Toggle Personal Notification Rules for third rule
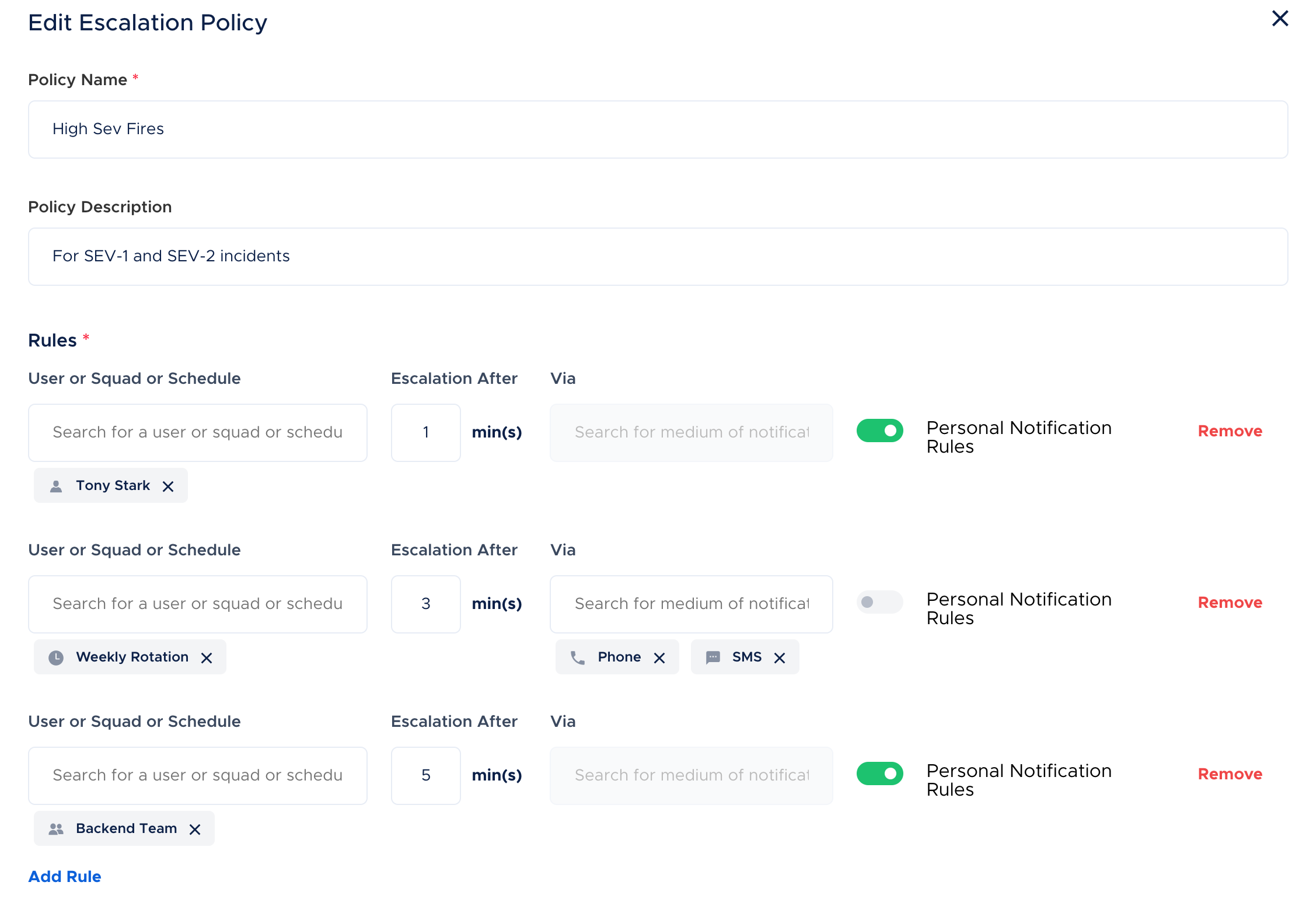This screenshot has width=1313, height=924. tap(879, 773)
